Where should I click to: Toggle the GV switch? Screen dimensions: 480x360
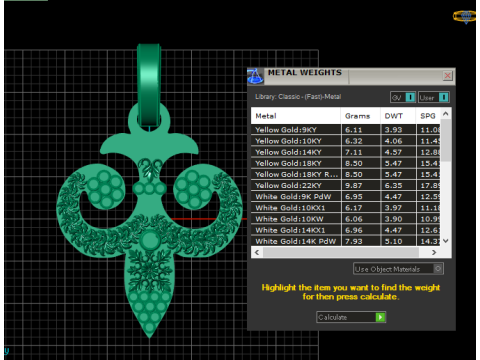pyautogui.click(x=403, y=97)
